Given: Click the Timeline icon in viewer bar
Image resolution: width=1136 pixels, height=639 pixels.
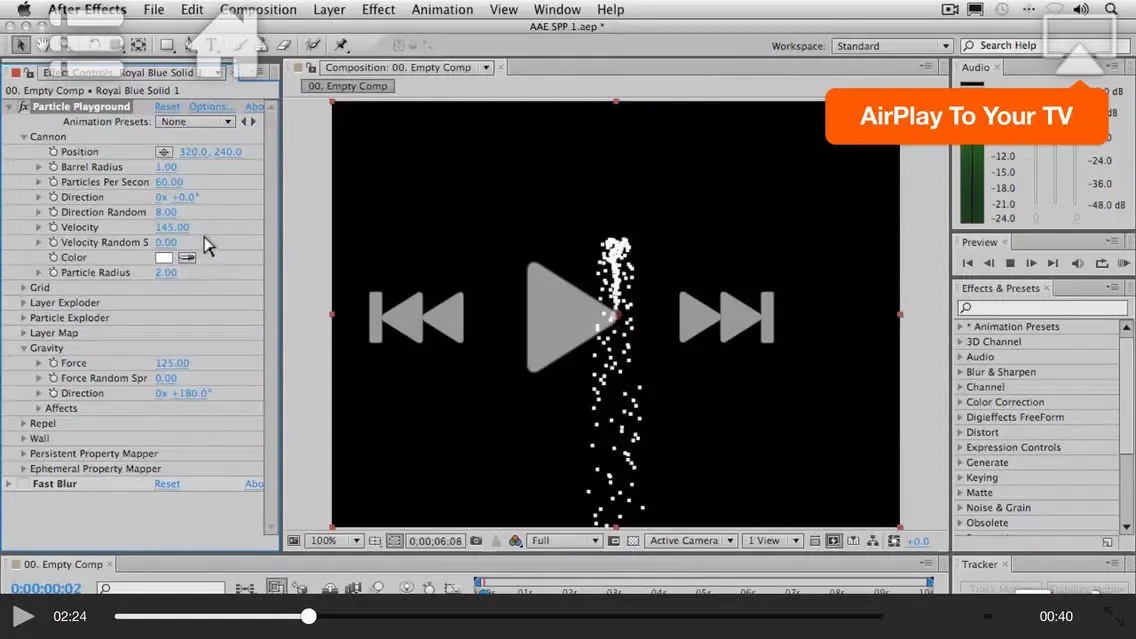Looking at the screenshot, I should 853,541.
